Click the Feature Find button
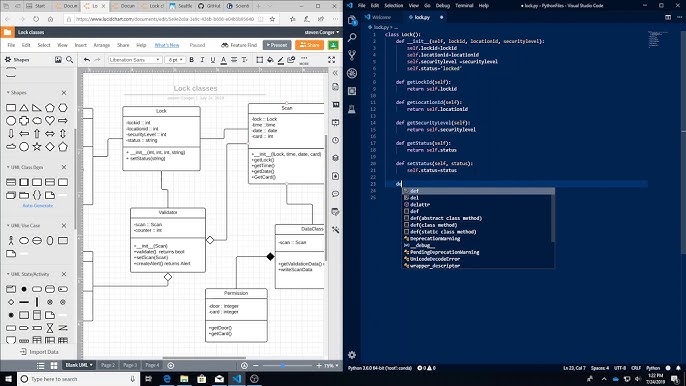 click(x=239, y=45)
